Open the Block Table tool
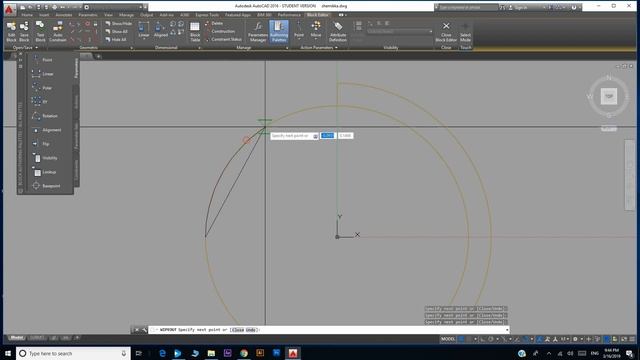The height and width of the screenshot is (360, 640). tap(195, 31)
